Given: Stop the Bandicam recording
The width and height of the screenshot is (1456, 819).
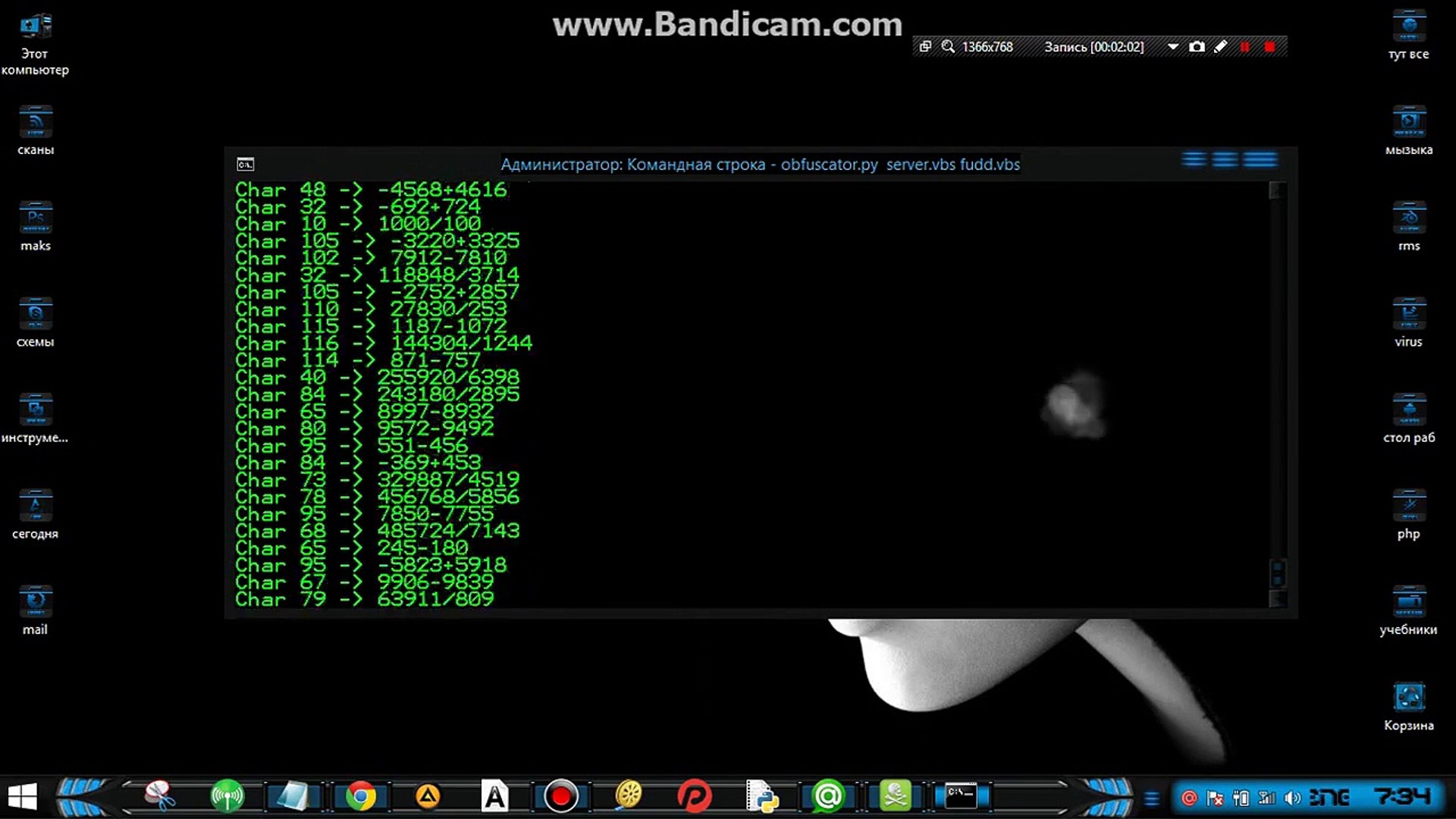Looking at the screenshot, I should pyautogui.click(x=1270, y=47).
